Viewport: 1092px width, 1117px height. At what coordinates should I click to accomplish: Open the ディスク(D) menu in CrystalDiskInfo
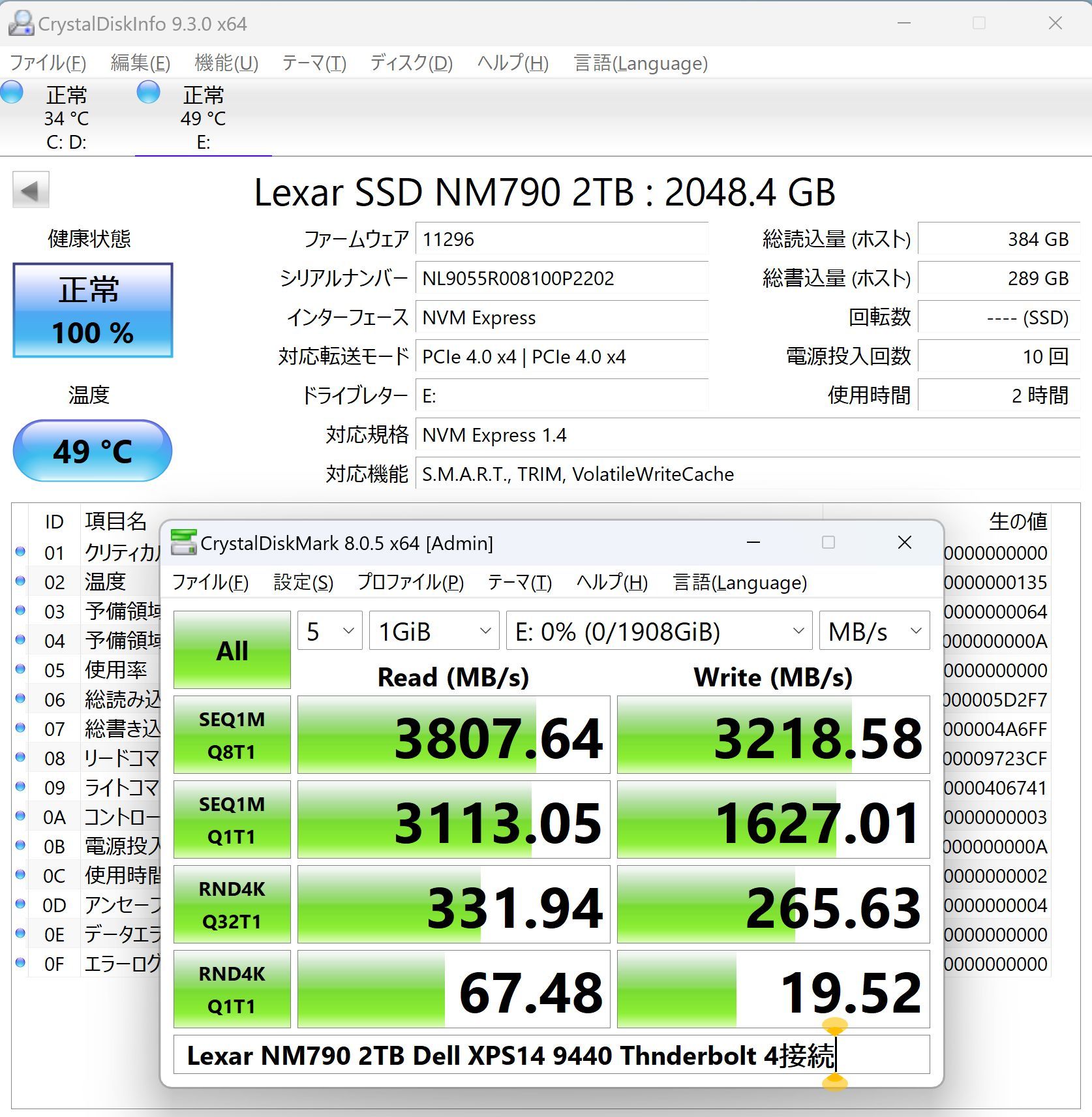click(411, 63)
